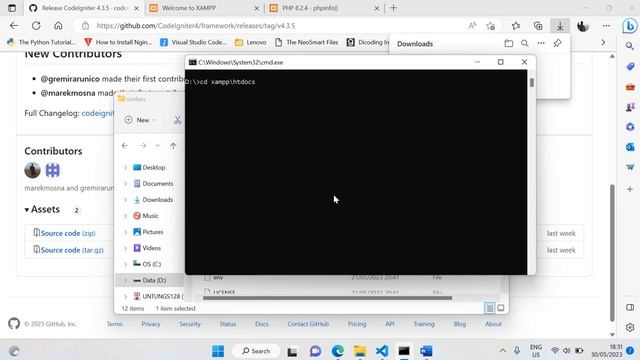Viewport: 640px width, 360px height.
Task: Open GitHub footer Security link
Action: tap(190, 324)
